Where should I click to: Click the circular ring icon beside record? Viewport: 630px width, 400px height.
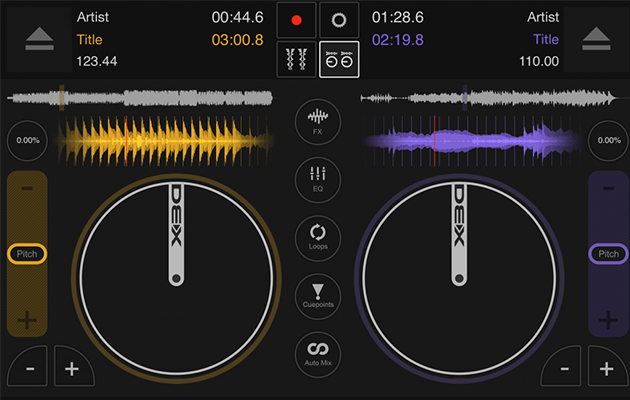click(338, 20)
